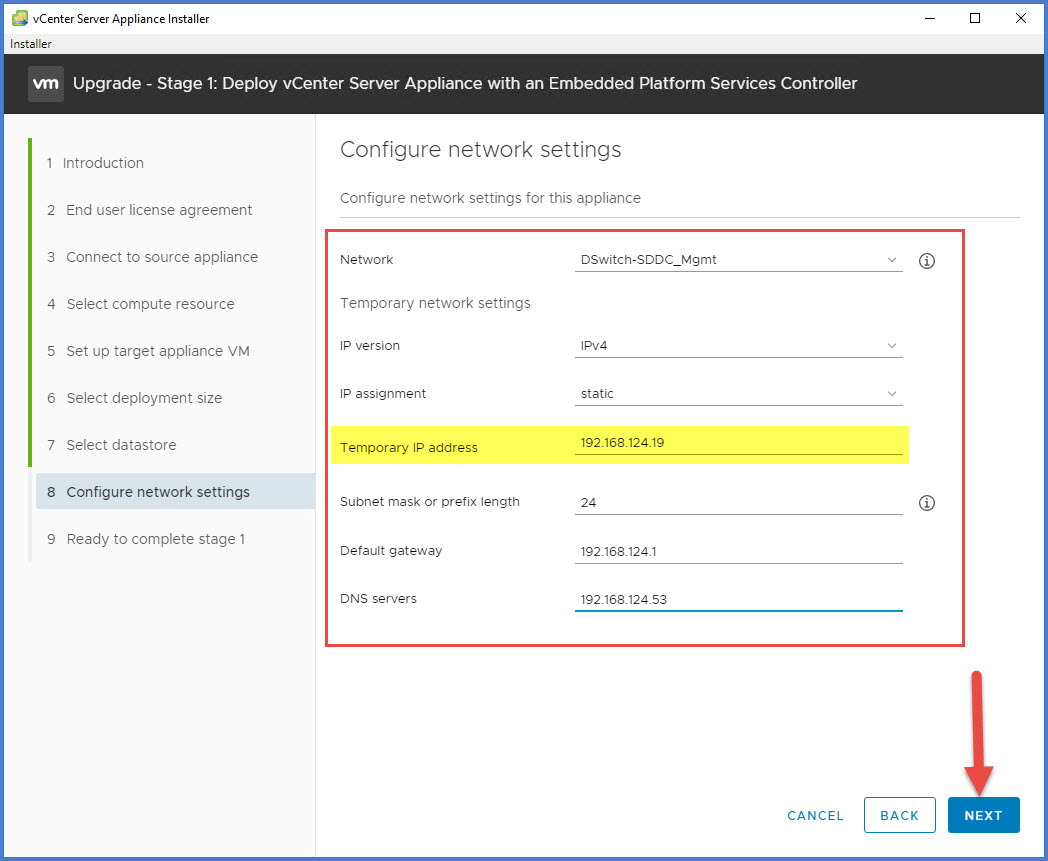Screen dimensions: 1048x861
Task: Select step 2 End user license agreement
Action: click(158, 210)
